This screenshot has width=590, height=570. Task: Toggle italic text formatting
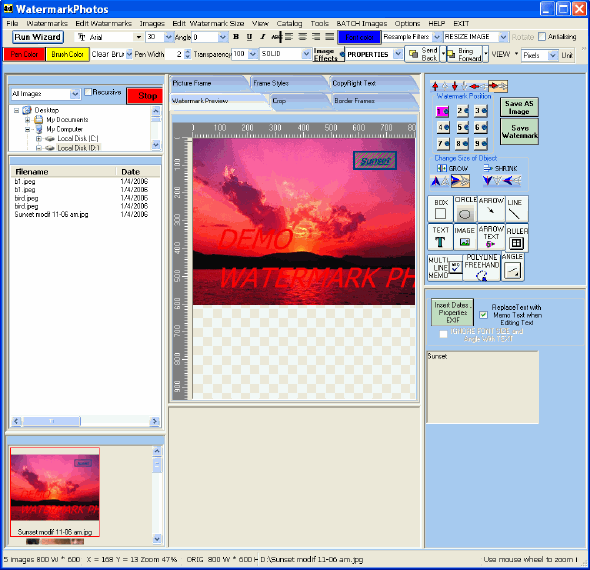262,37
